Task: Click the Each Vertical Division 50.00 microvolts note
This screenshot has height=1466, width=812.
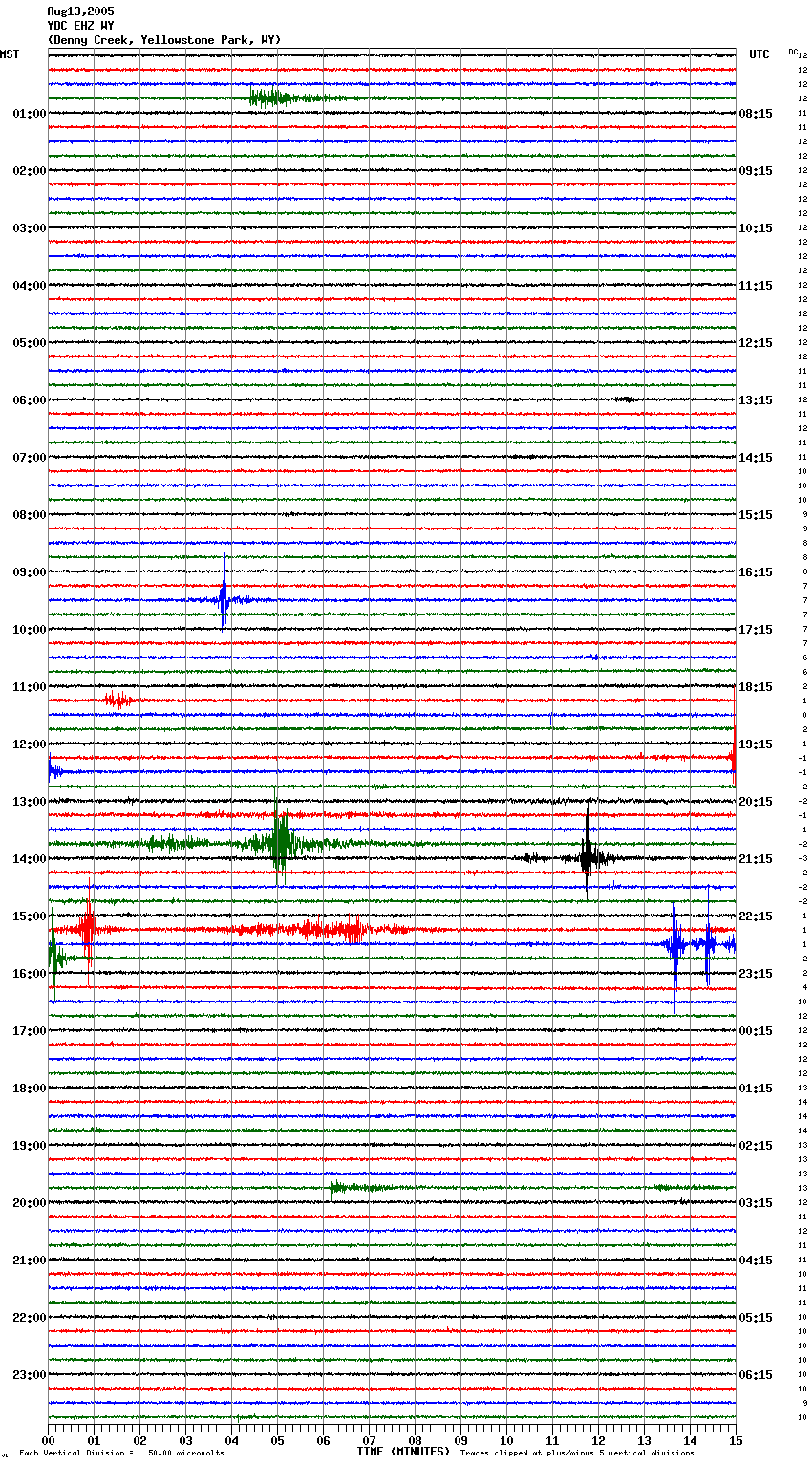Action: pos(121,1453)
